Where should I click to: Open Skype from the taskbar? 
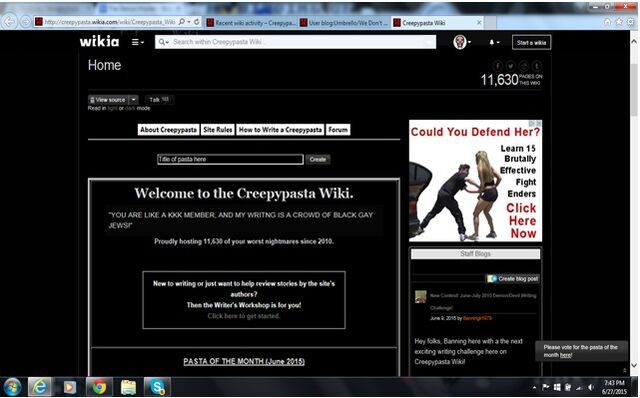[x=157, y=387]
